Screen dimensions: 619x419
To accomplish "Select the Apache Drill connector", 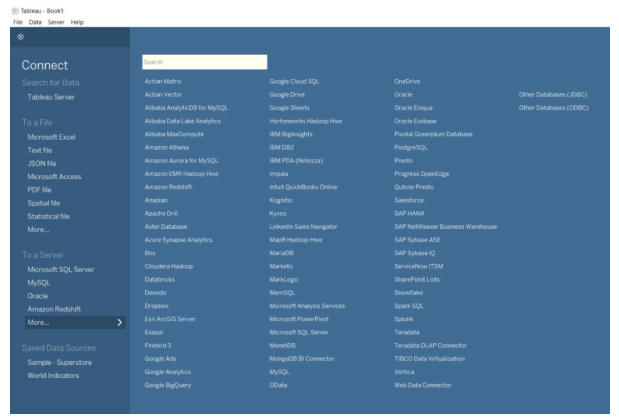I will click(x=161, y=214).
